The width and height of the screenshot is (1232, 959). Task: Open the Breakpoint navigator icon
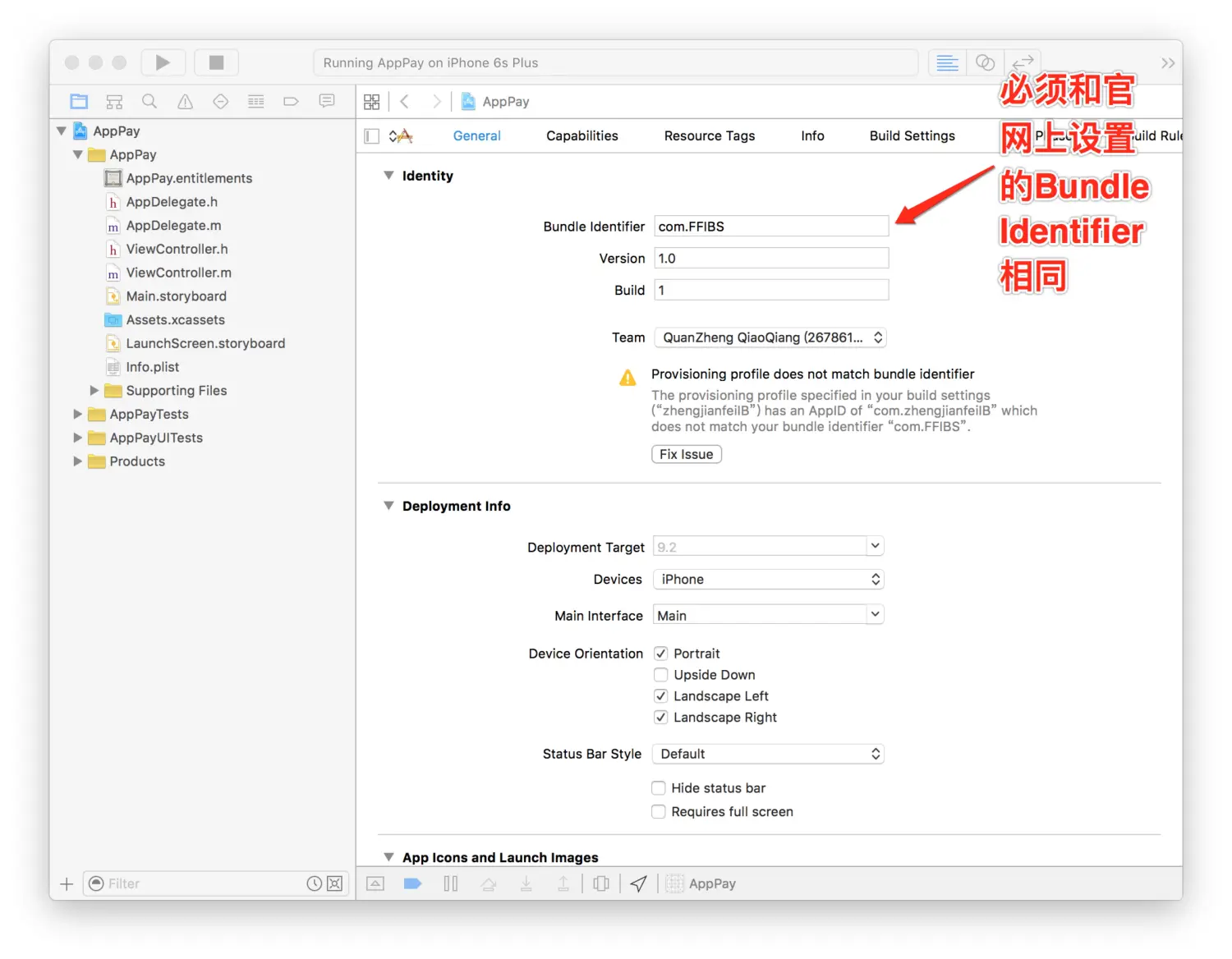click(291, 101)
